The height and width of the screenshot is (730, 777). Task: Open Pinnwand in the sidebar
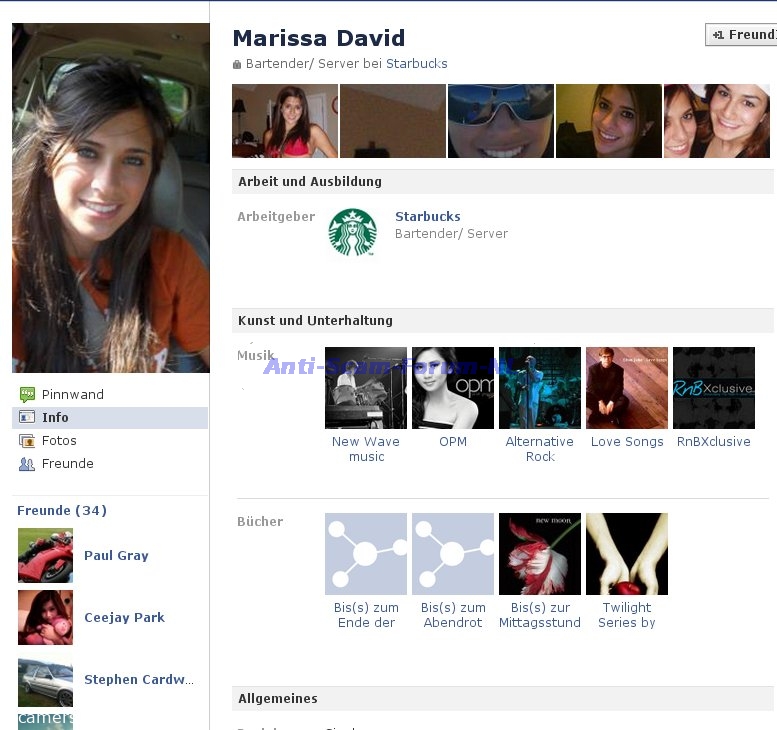72,394
